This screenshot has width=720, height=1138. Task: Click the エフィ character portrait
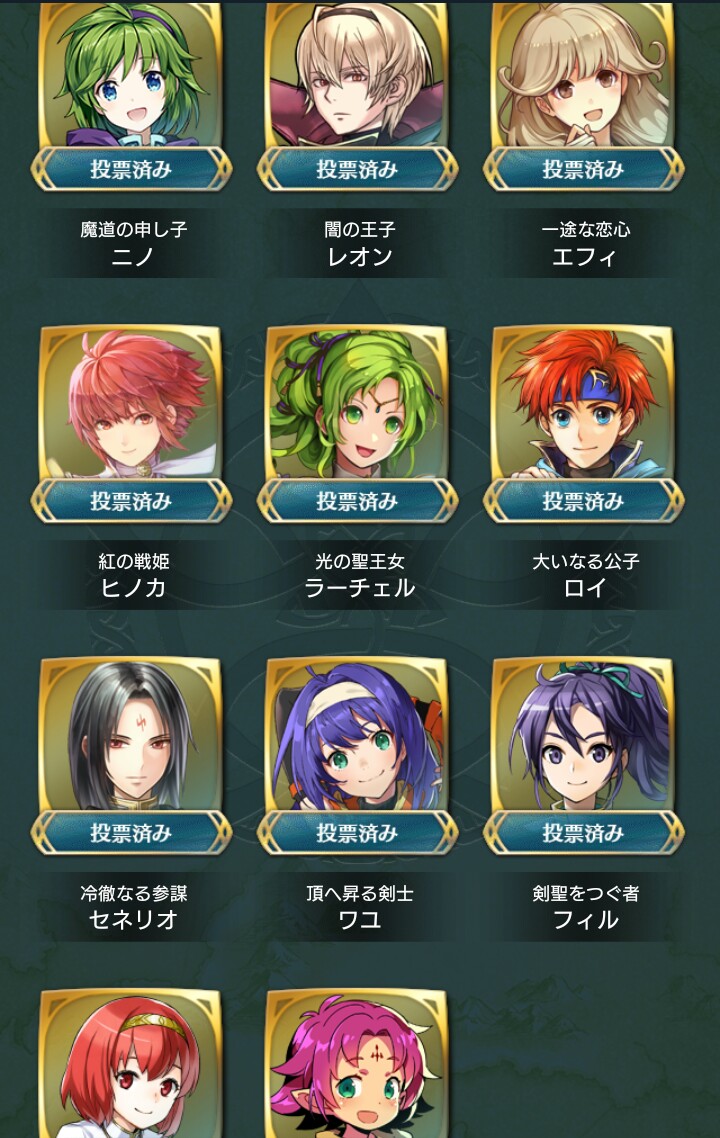pos(584,75)
